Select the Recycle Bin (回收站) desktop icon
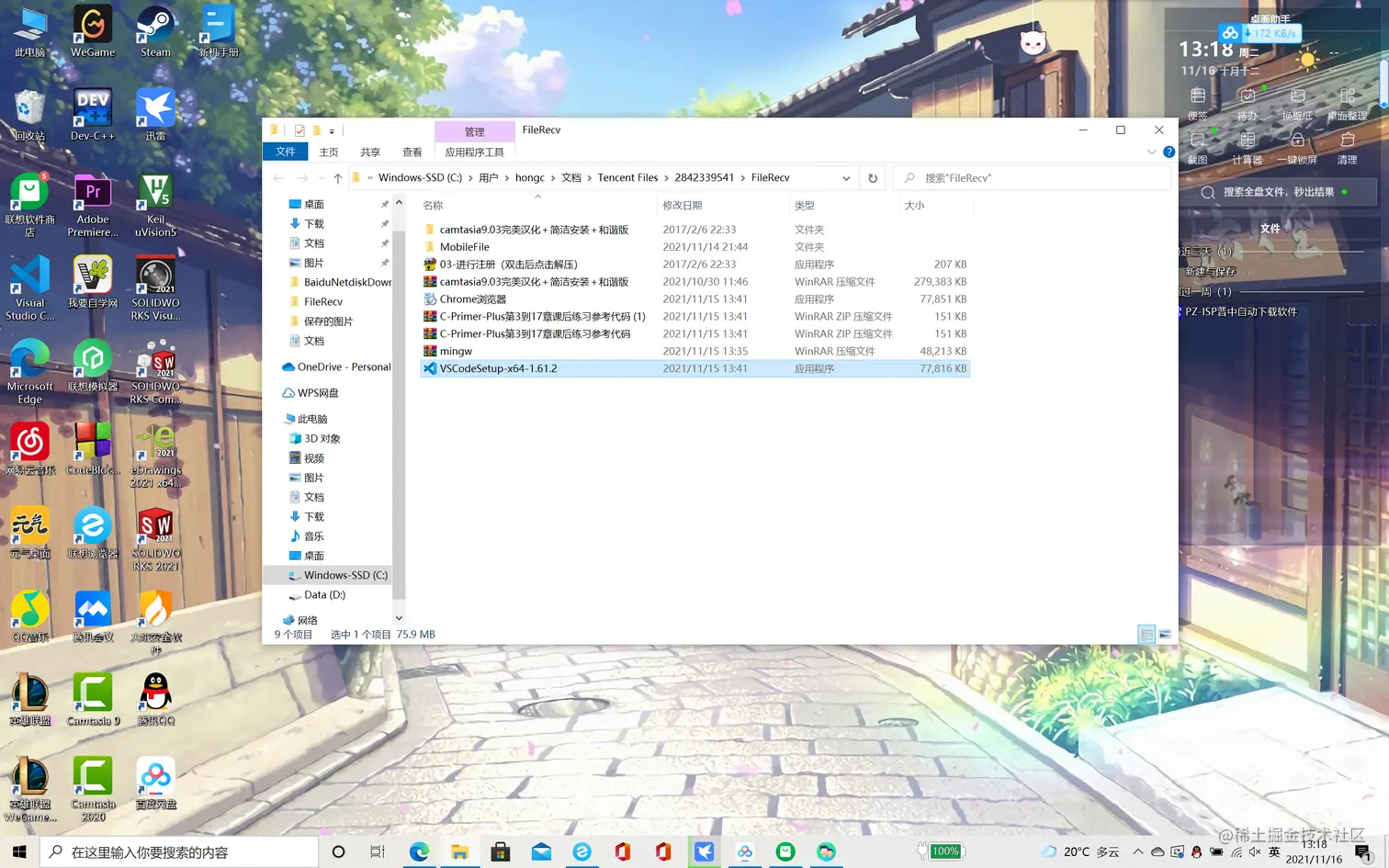 pos(30,115)
